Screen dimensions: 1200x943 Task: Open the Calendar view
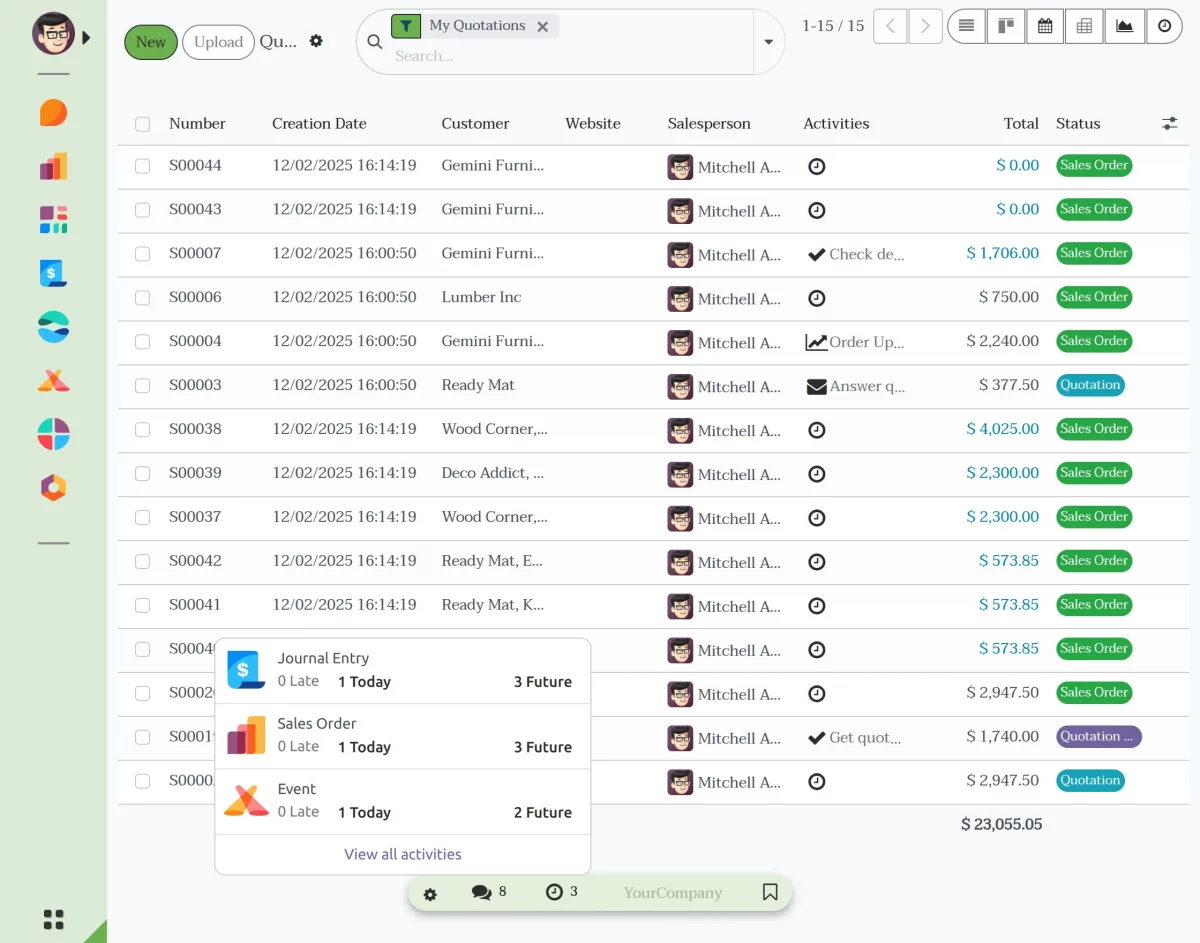point(1044,26)
